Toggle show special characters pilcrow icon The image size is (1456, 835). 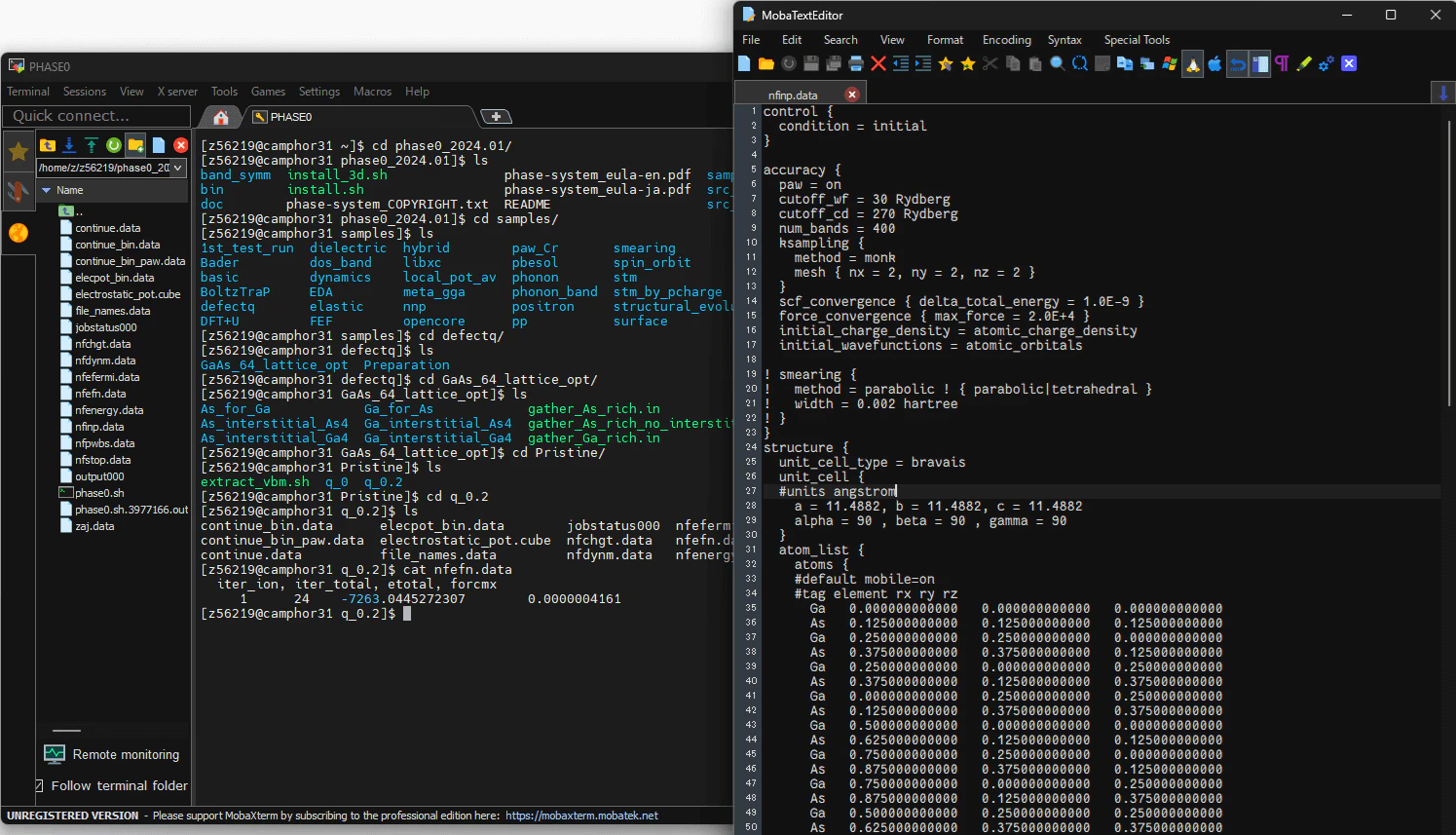click(x=1282, y=63)
